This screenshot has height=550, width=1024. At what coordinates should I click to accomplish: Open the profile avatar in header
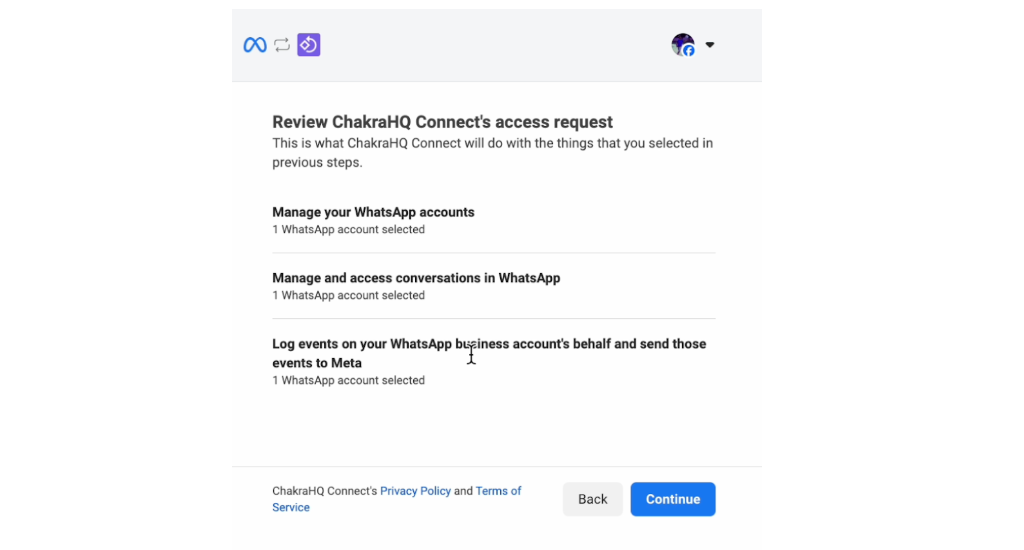click(x=683, y=44)
